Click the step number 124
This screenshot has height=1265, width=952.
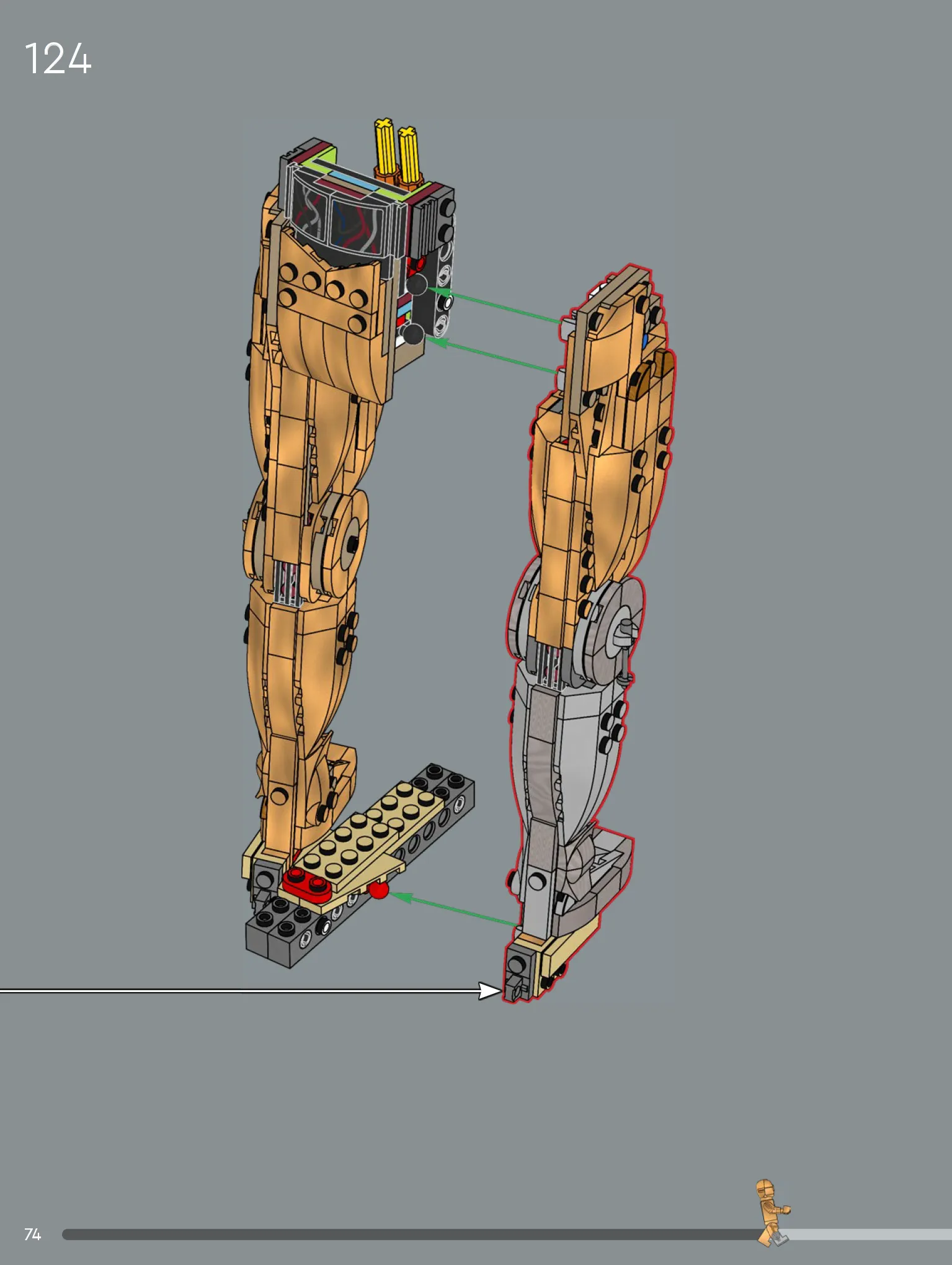tap(58, 59)
